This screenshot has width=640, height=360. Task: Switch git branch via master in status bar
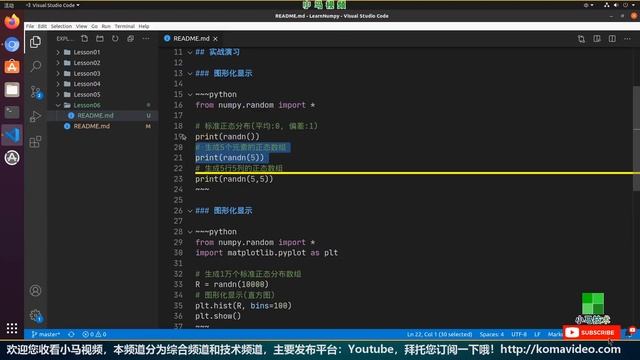click(46, 334)
